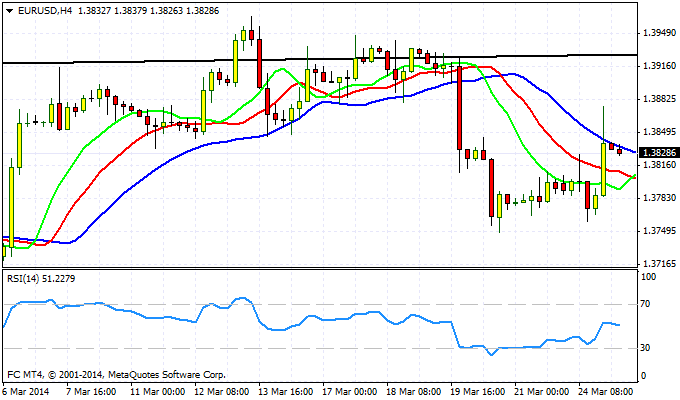
Task: Click the triangle arrow before EURUSD,H4
Action: click(x=10, y=11)
